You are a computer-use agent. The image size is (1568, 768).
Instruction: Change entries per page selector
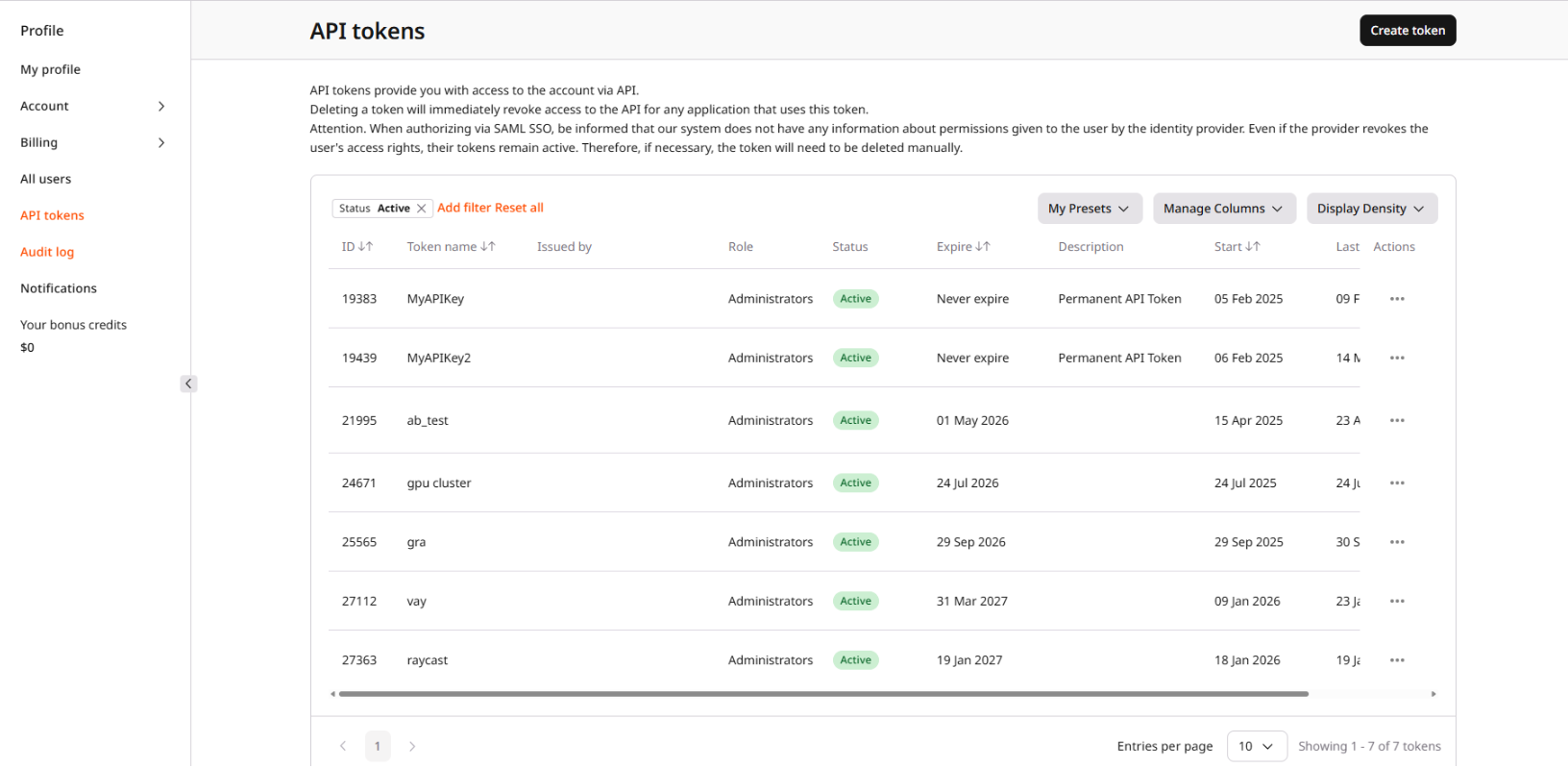[1256, 746]
